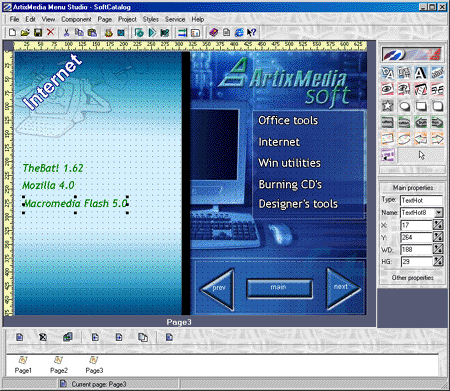Select the large letter A text component
This screenshot has width=450, height=391.
pos(420,73)
